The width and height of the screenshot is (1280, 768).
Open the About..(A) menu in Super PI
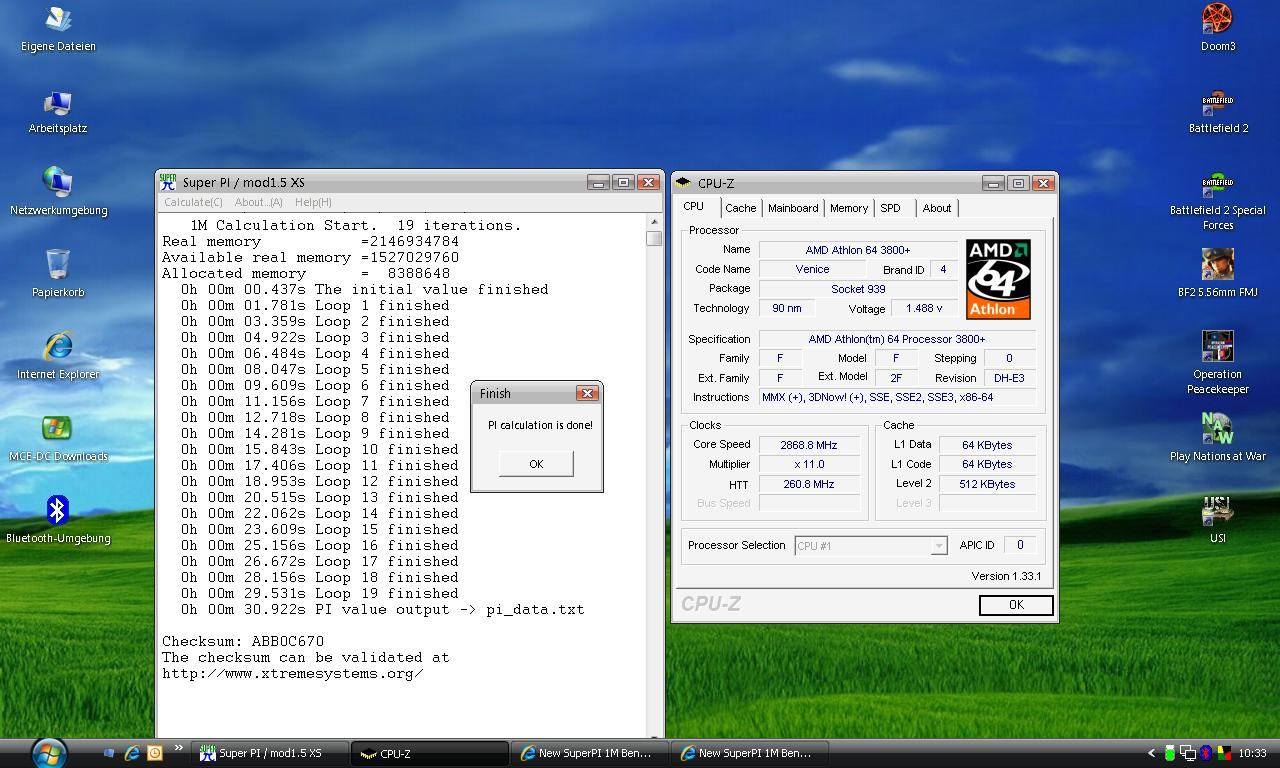pos(258,202)
